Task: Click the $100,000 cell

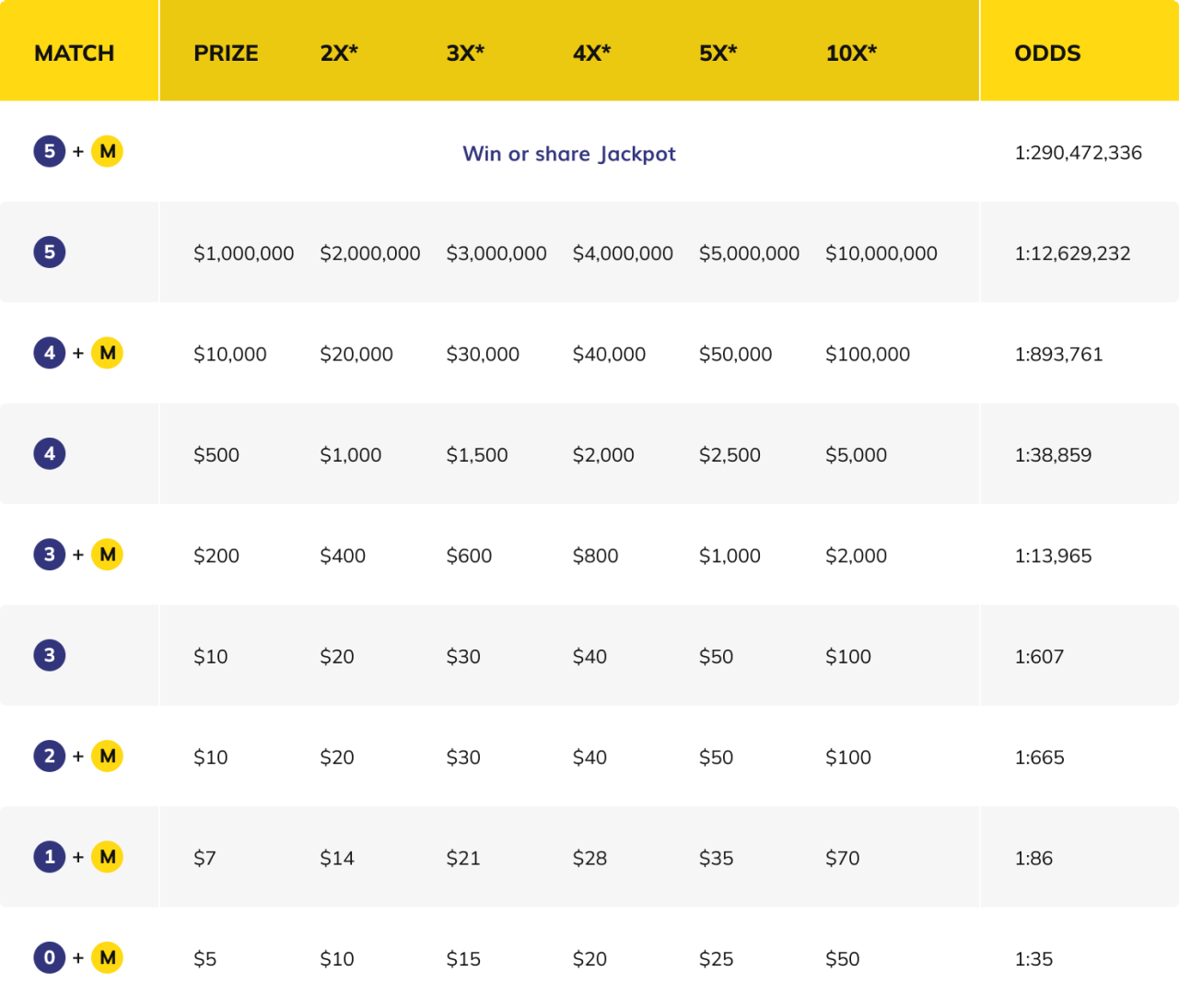Action: pyautogui.click(x=868, y=355)
